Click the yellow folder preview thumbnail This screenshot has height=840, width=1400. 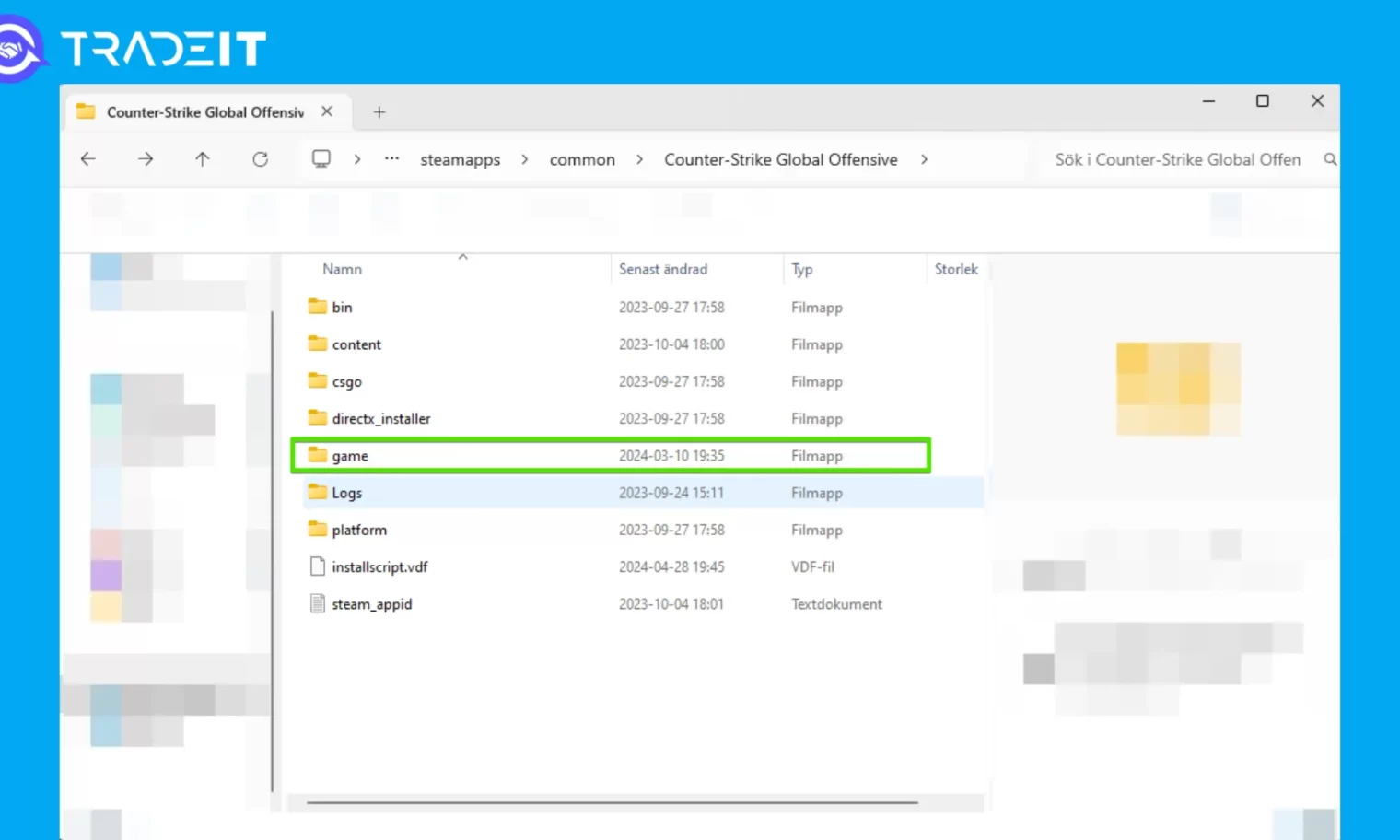tap(1178, 389)
